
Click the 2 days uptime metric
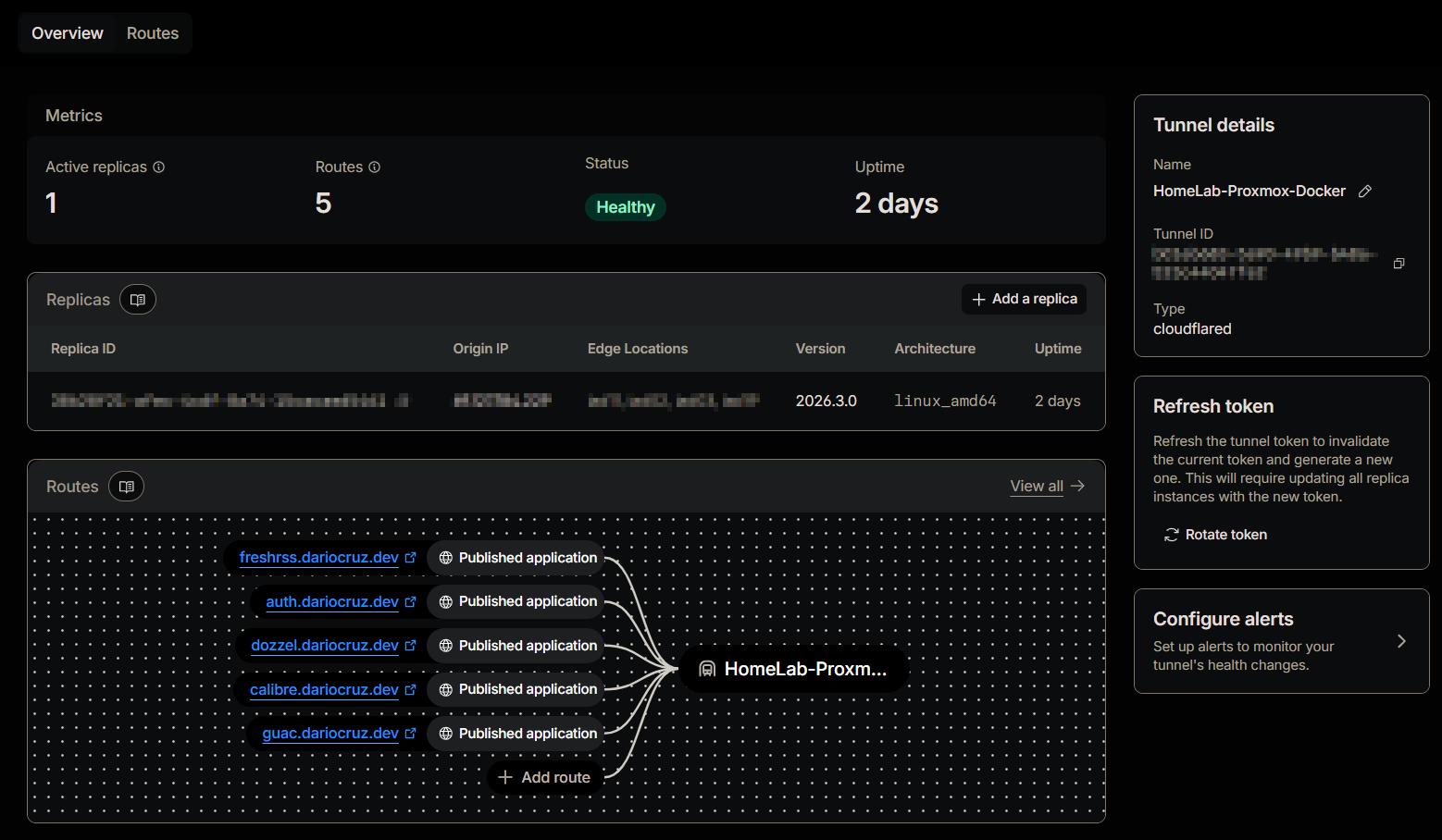pos(897,204)
